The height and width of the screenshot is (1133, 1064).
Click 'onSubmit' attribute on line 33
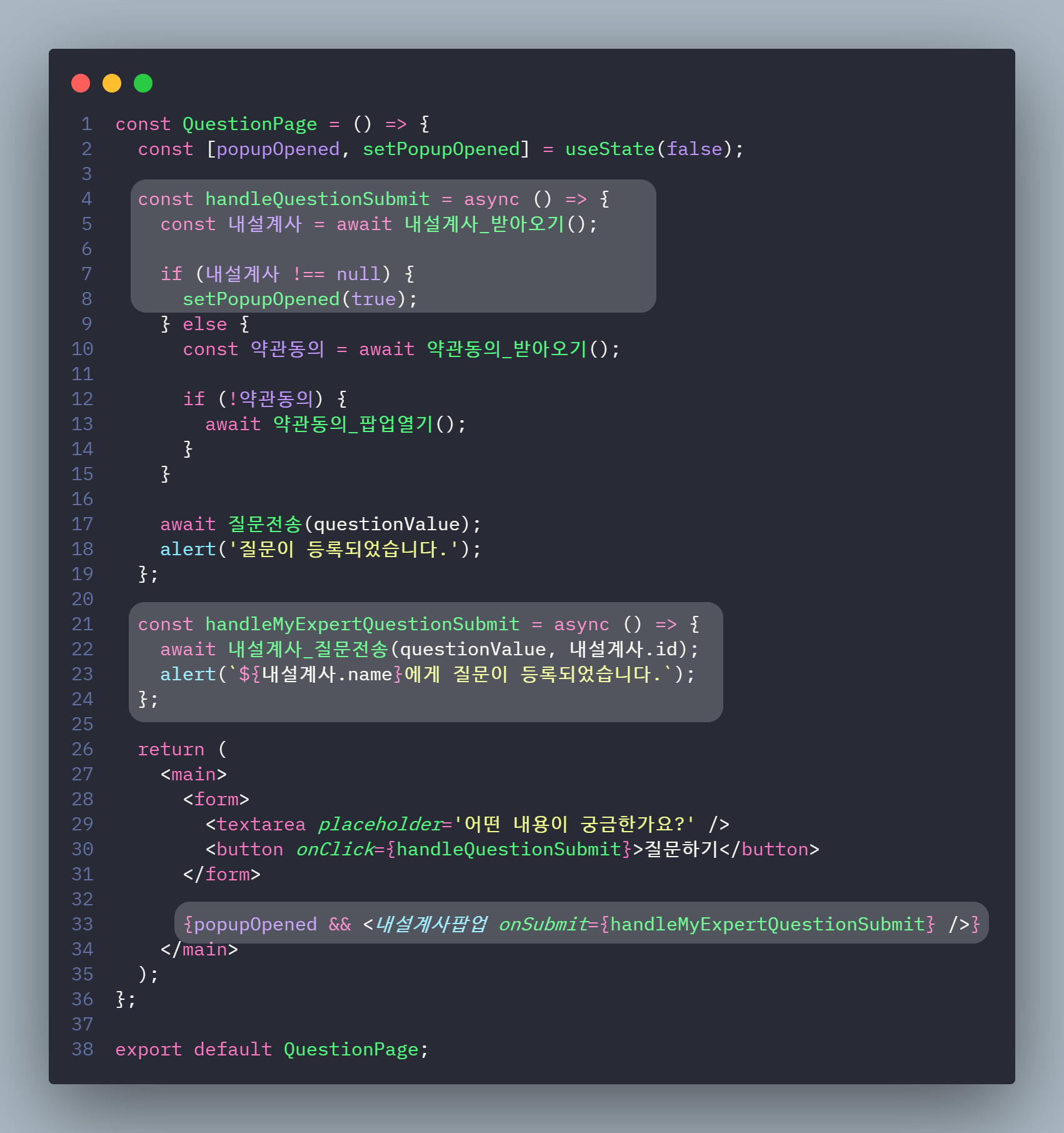[x=543, y=925]
